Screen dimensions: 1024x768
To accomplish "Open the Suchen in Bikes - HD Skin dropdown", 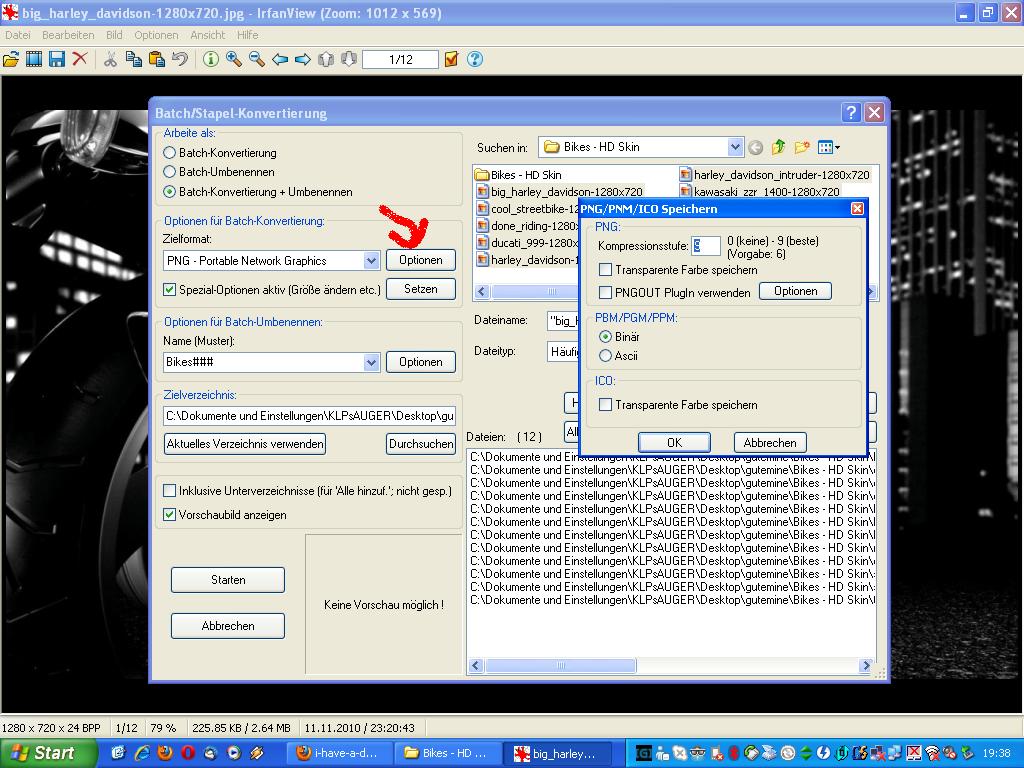I will pos(735,147).
